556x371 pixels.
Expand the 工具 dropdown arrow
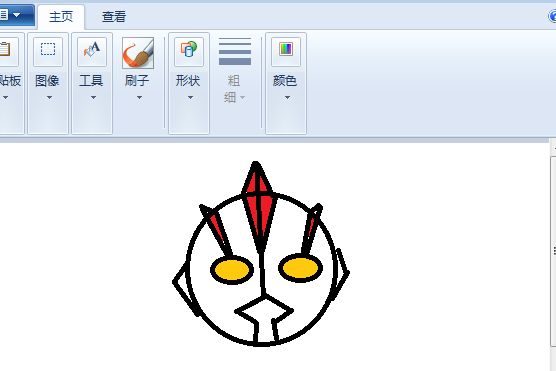coord(93,97)
